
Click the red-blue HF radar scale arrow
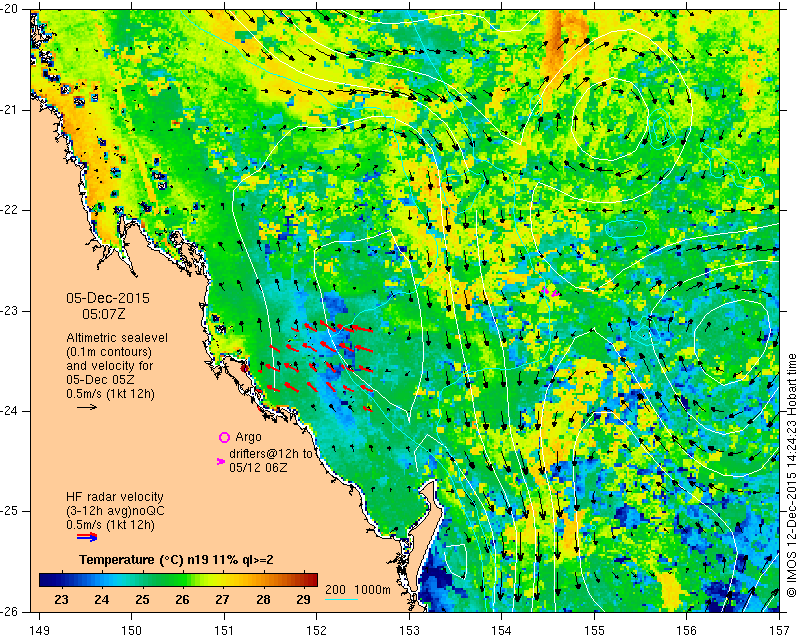click(x=87, y=536)
